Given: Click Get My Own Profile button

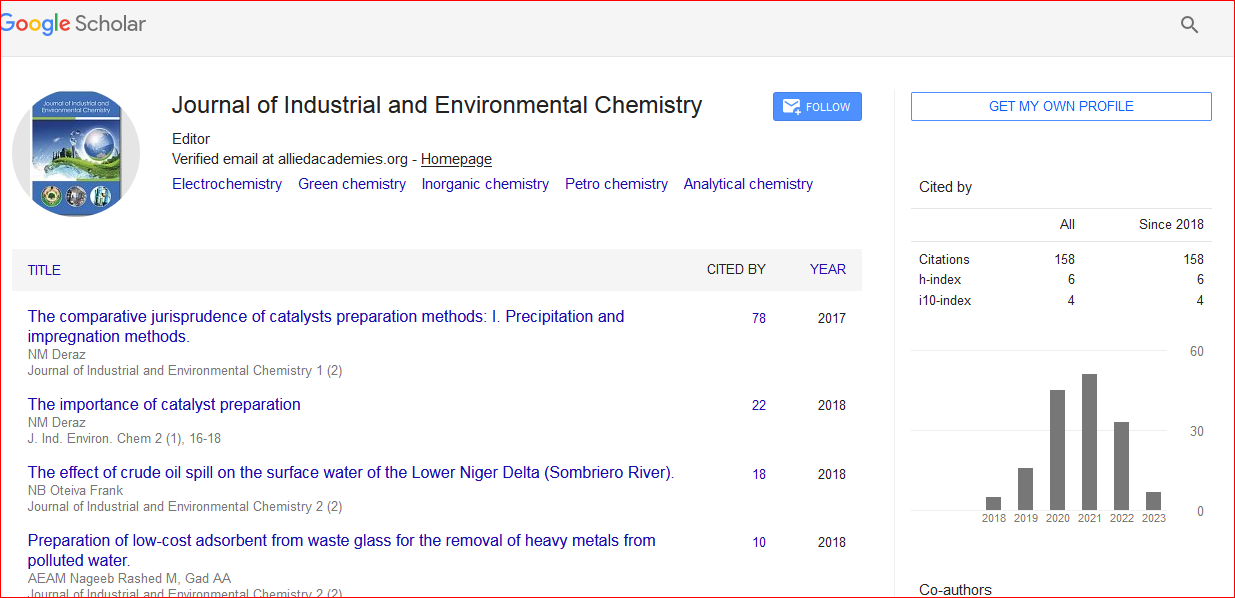Looking at the screenshot, I should click(x=1060, y=106).
